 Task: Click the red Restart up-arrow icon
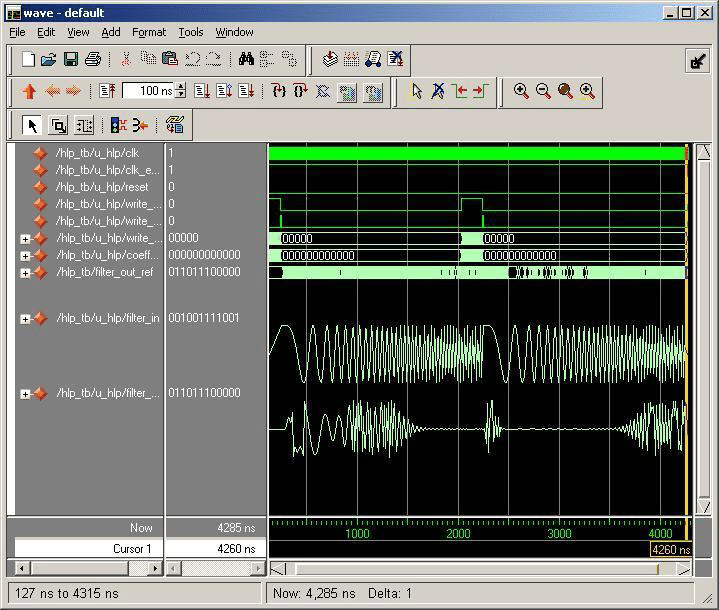pyautogui.click(x=29, y=91)
